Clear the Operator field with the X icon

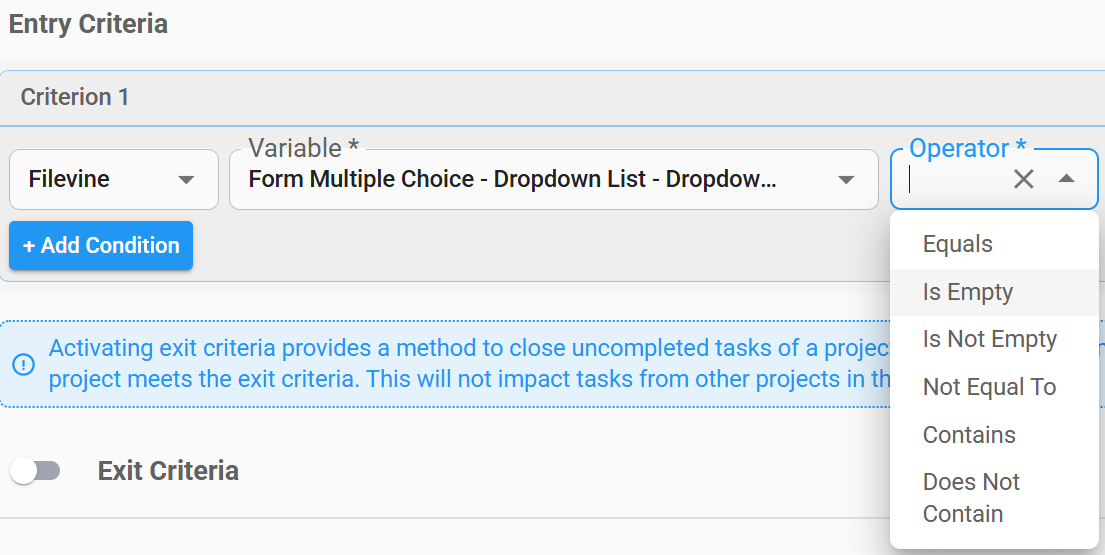[x=1023, y=180]
